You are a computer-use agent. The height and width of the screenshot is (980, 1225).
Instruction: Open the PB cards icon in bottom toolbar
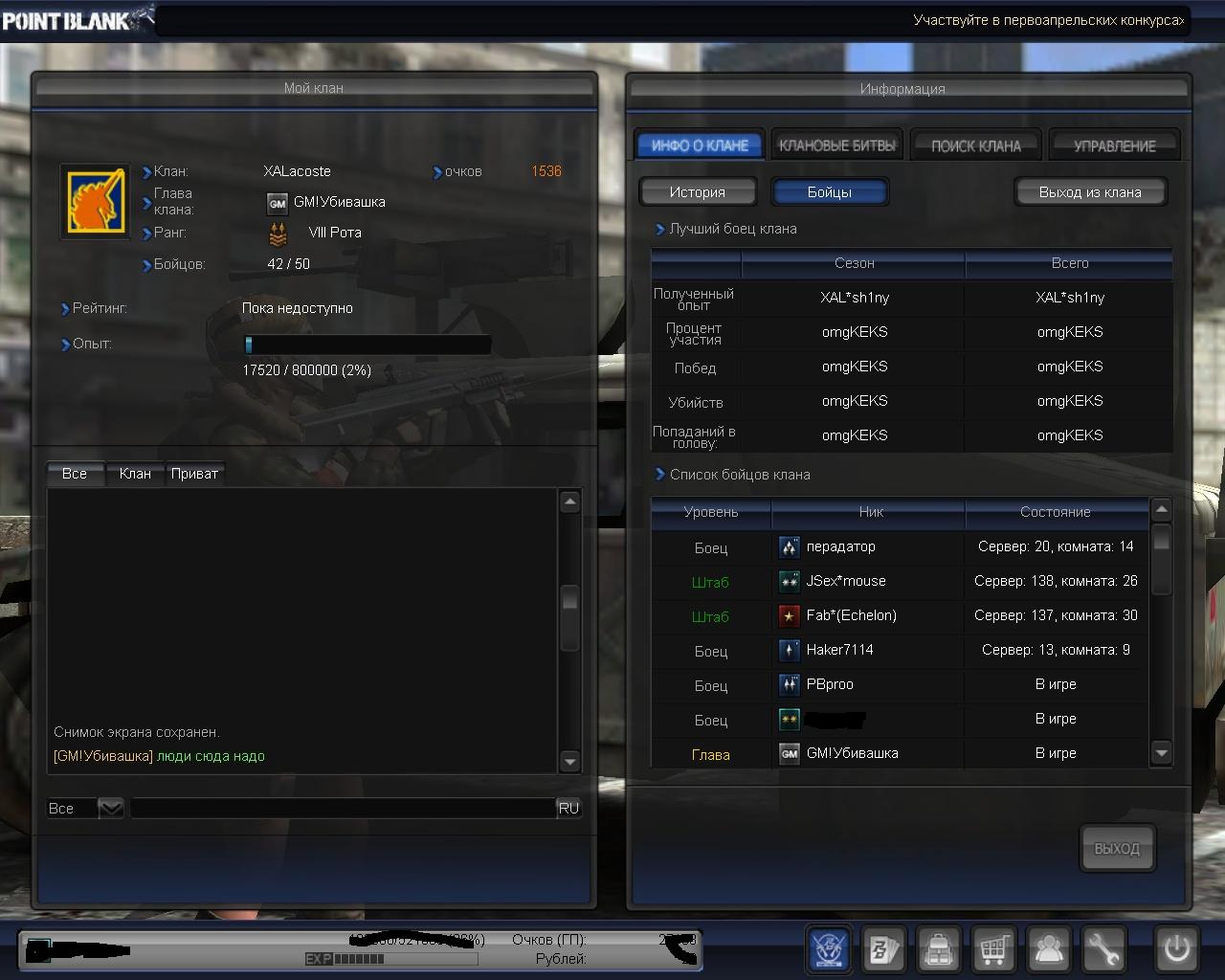pyautogui.click(x=883, y=949)
